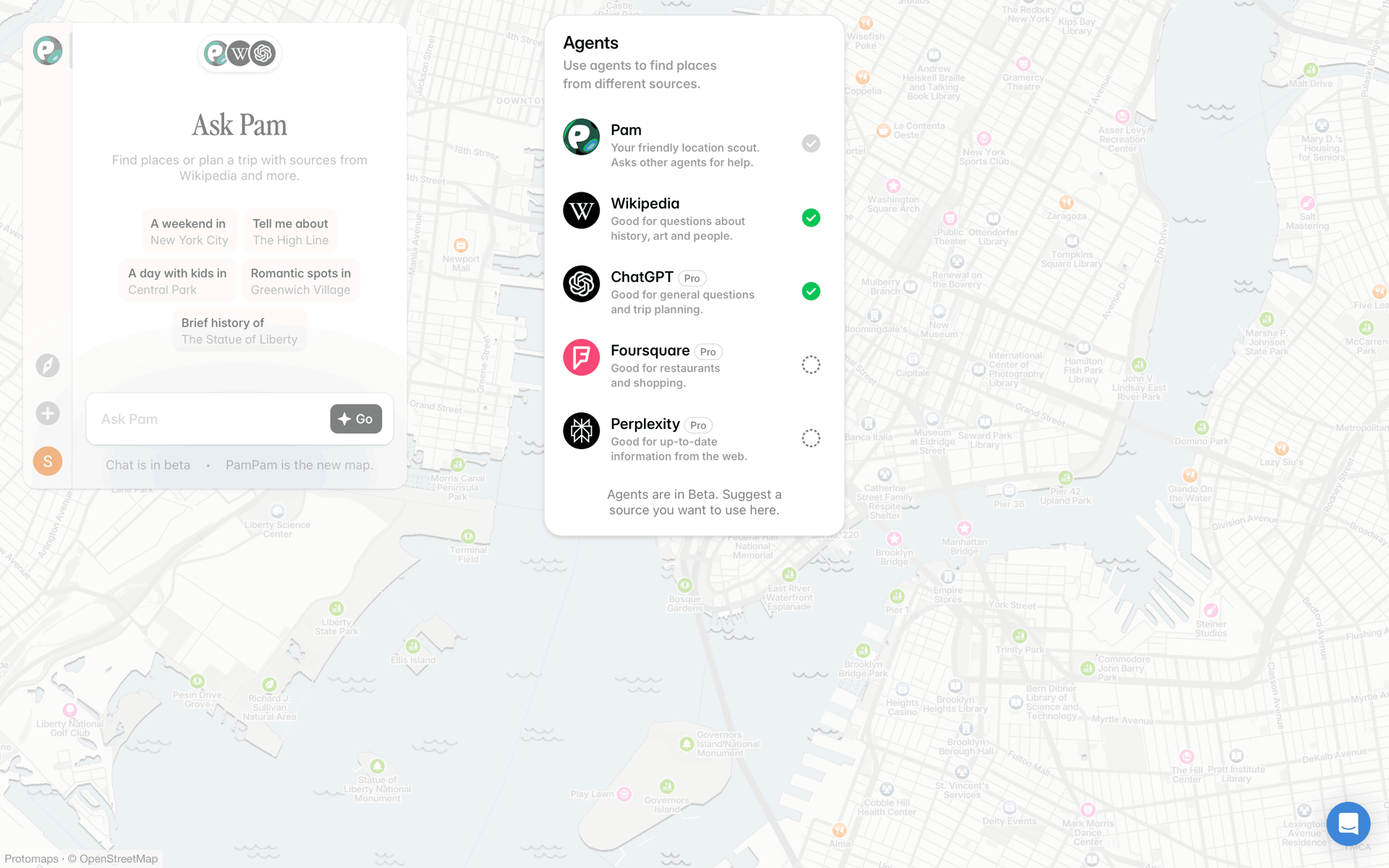The height and width of the screenshot is (868, 1389).
Task: Click the Play Lawn map marker
Action: coord(624,793)
